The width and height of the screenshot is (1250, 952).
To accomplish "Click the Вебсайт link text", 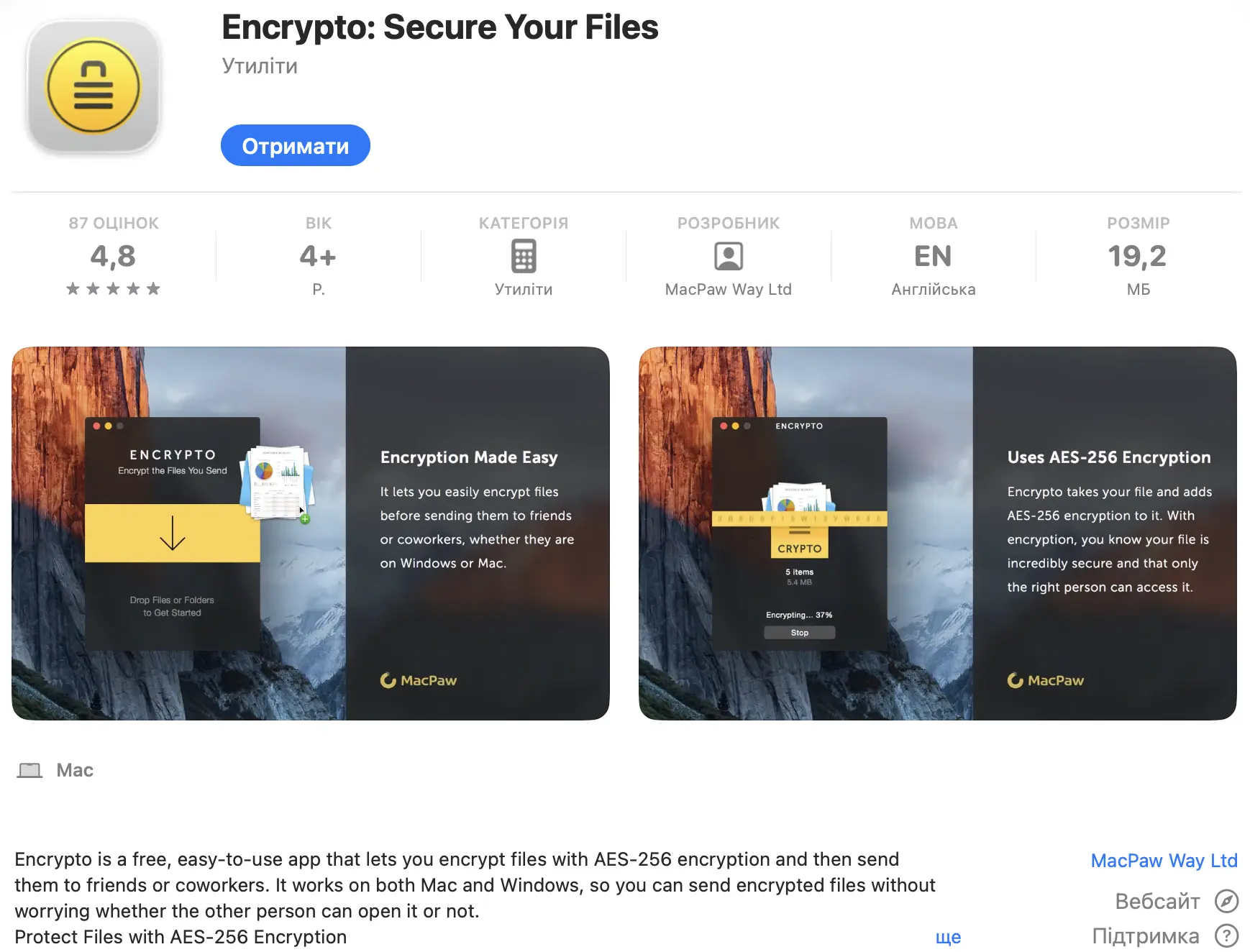I will pos(1157,901).
